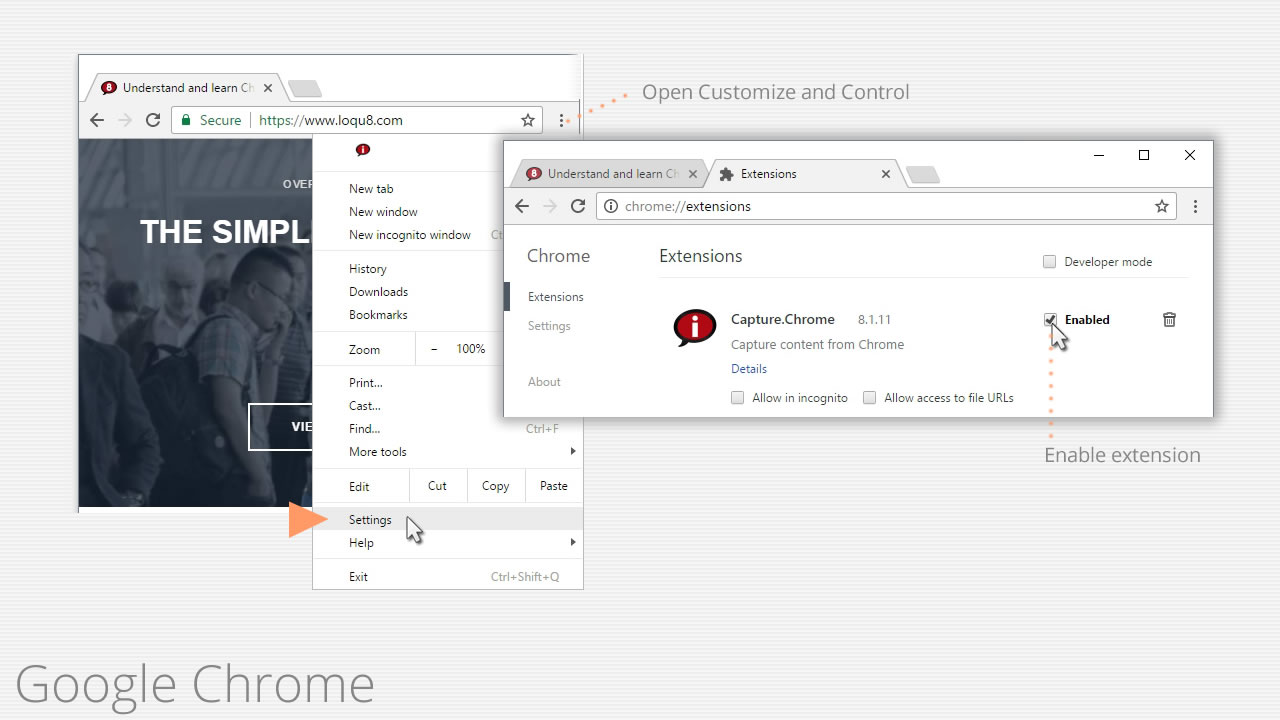Image resolution: width=1280 pixels, height=720 pixels.
Task: Select Settings in the Chrome menu
Action: tap(370, 520)
